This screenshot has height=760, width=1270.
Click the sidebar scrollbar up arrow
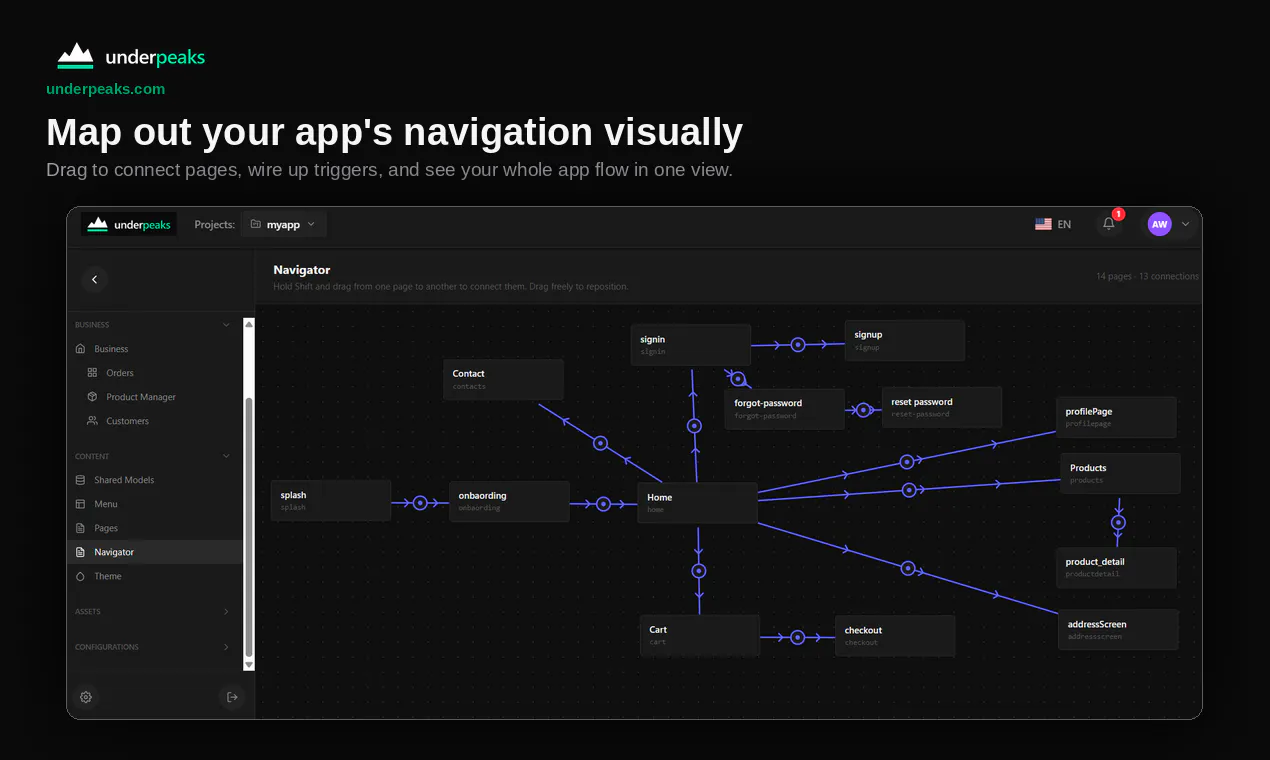click(249, 324)
